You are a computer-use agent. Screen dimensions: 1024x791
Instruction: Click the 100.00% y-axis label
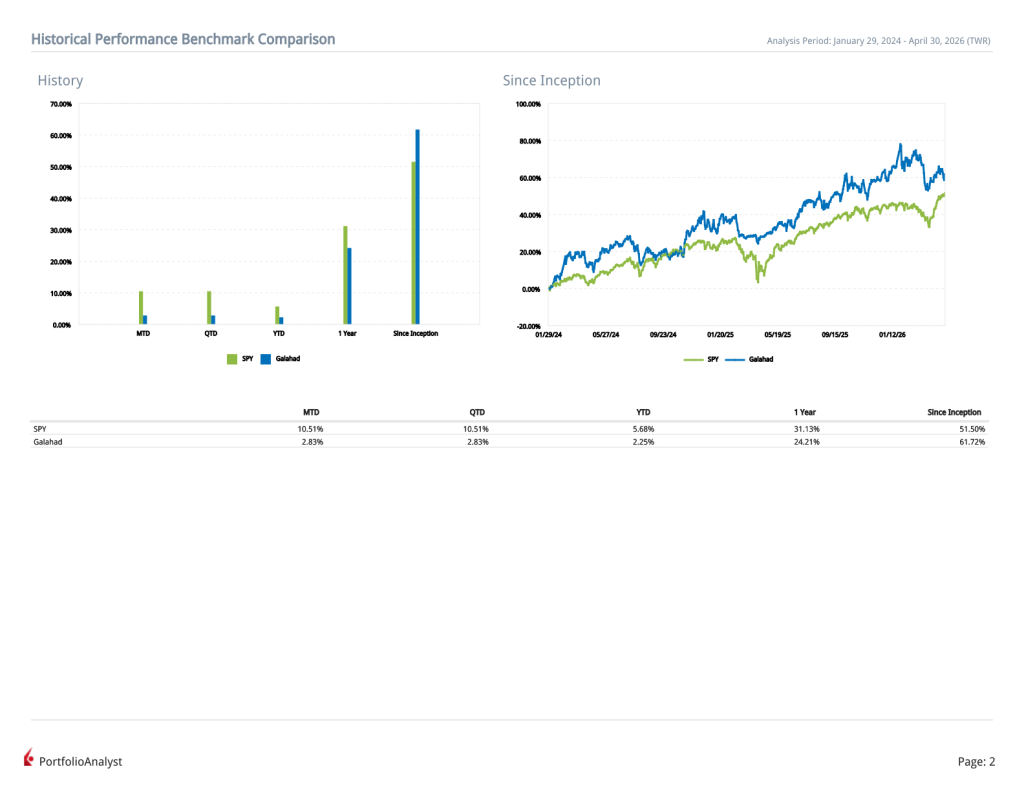[x=528, y=105]
